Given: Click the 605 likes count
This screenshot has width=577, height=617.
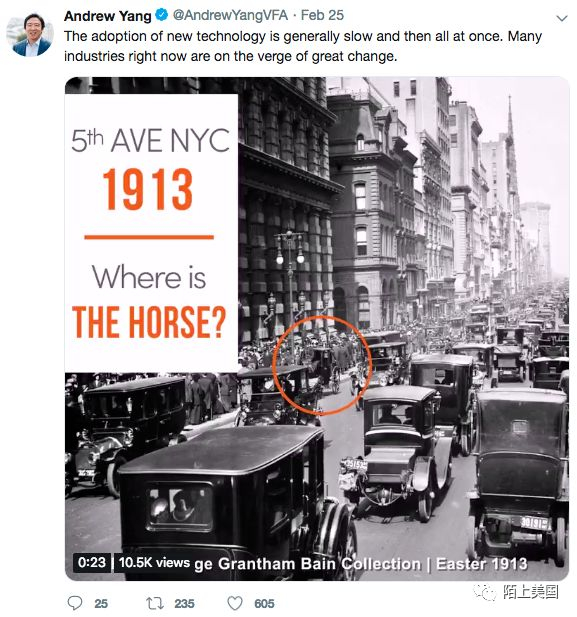Looking at the screenshot, I should pyautogui.click(x=264, y=604).
